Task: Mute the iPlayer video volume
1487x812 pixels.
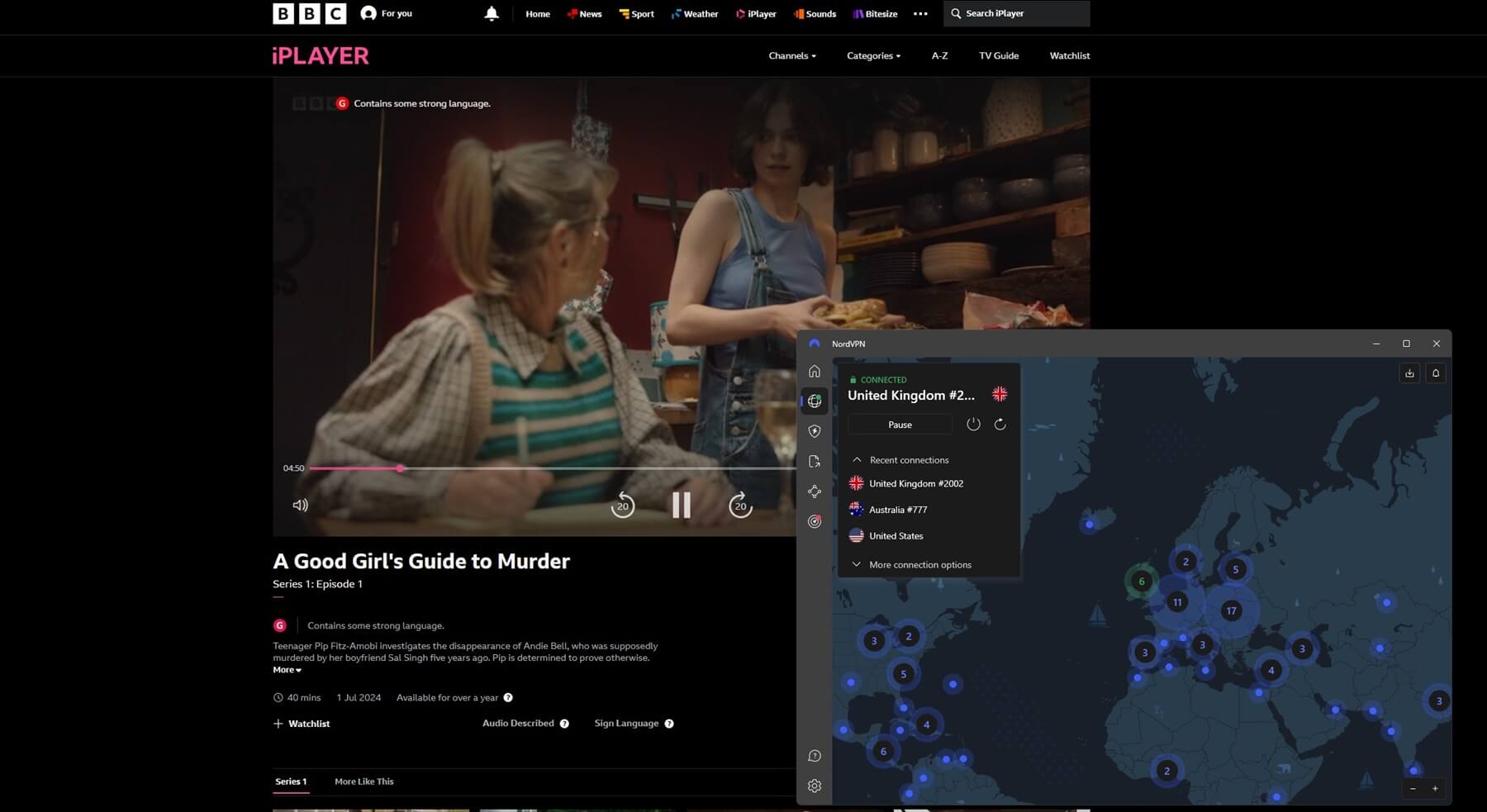Action: point(301,505)
